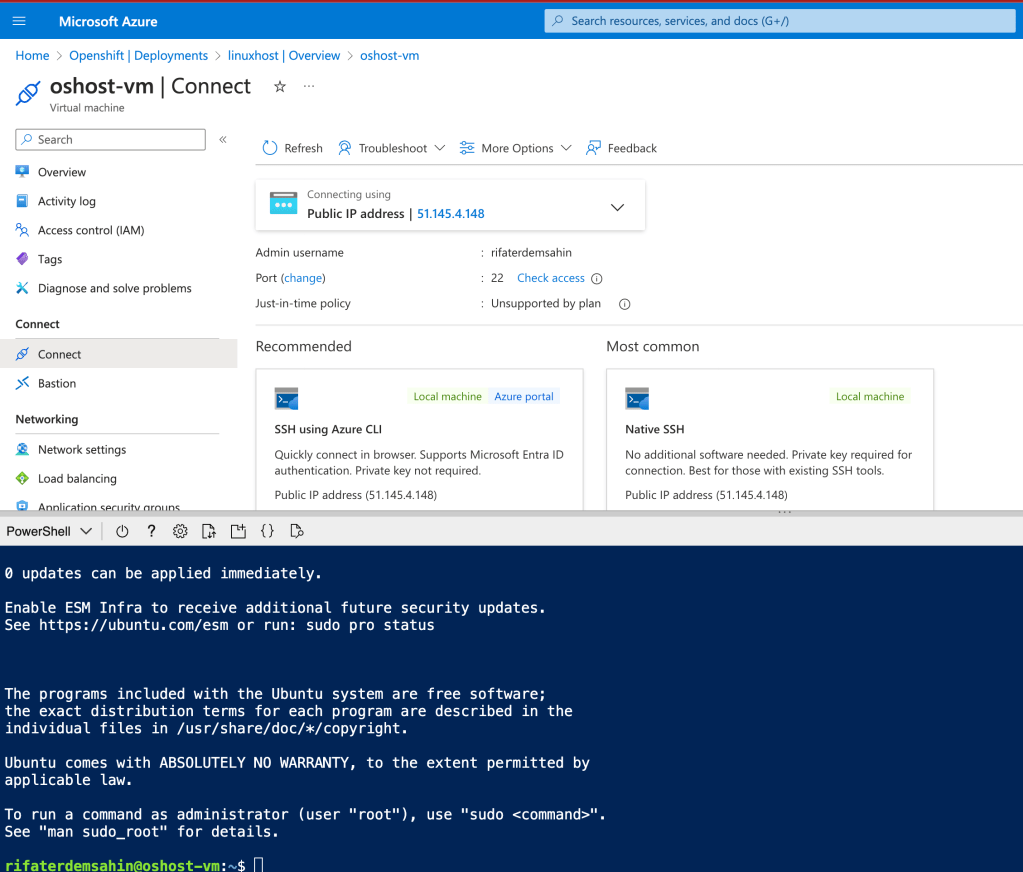
Task: Open linuxhost | Overview breadcrumb link
Action: pyautogui.click(x=284, y=55)
